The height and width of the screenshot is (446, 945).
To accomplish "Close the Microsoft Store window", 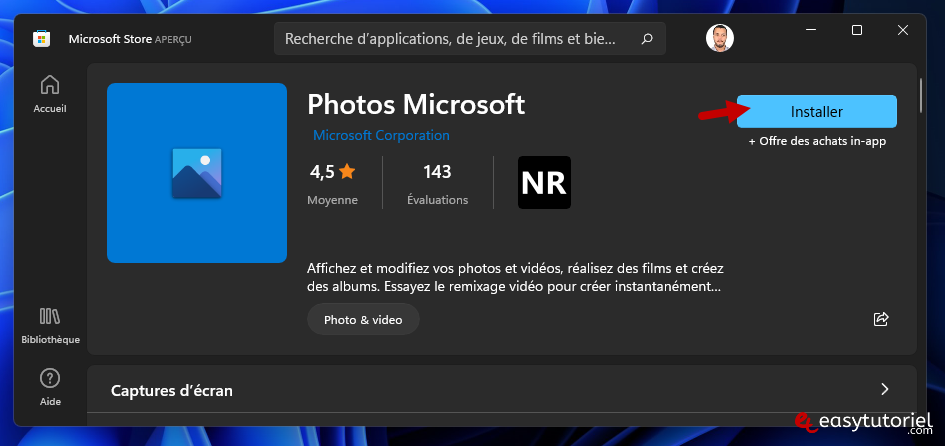I will pyautogui.click(x=902, y=30).
